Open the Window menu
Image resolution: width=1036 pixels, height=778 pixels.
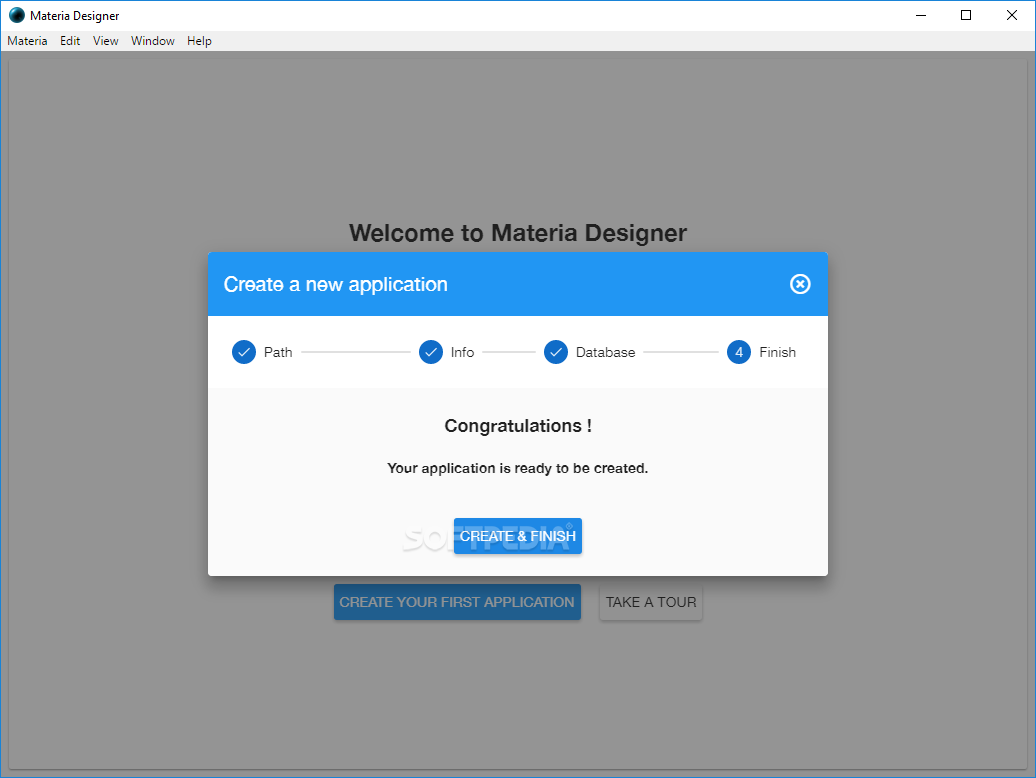coord(153,41)
